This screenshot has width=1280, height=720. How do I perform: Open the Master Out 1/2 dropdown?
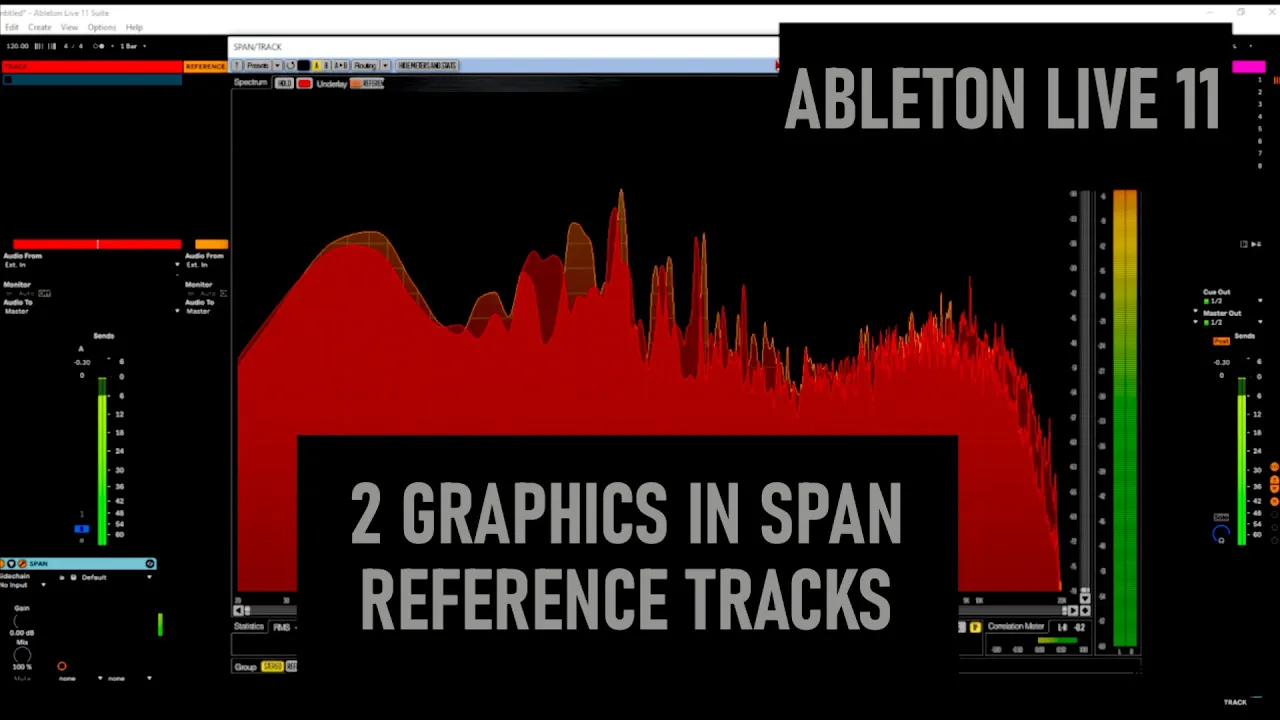click(1232, 323)
